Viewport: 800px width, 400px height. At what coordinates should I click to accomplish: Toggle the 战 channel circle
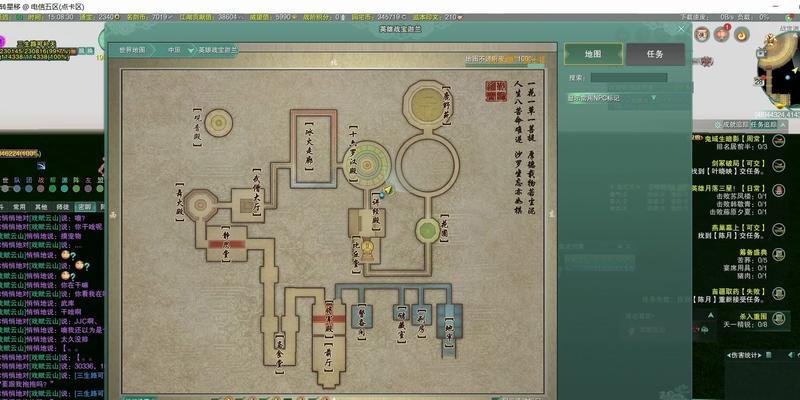click(41, 188)
